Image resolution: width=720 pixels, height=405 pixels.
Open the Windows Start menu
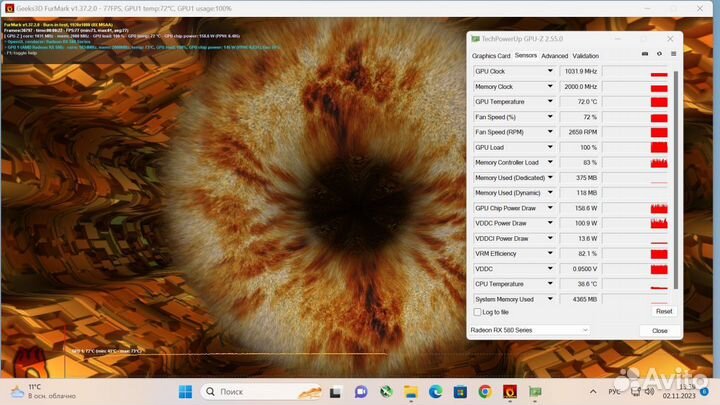(x=184, y=391)
